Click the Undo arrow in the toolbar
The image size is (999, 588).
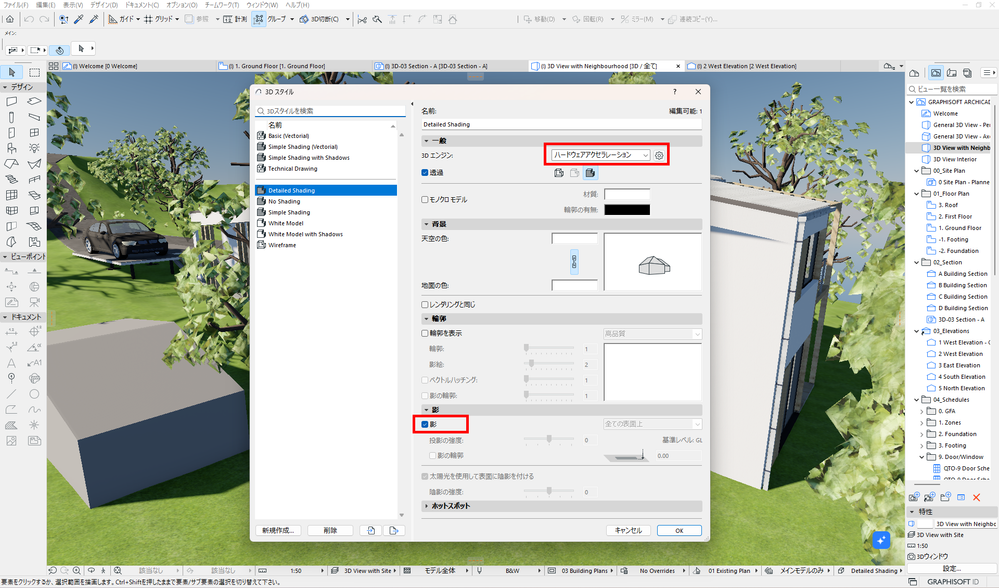tap(29, 19)
